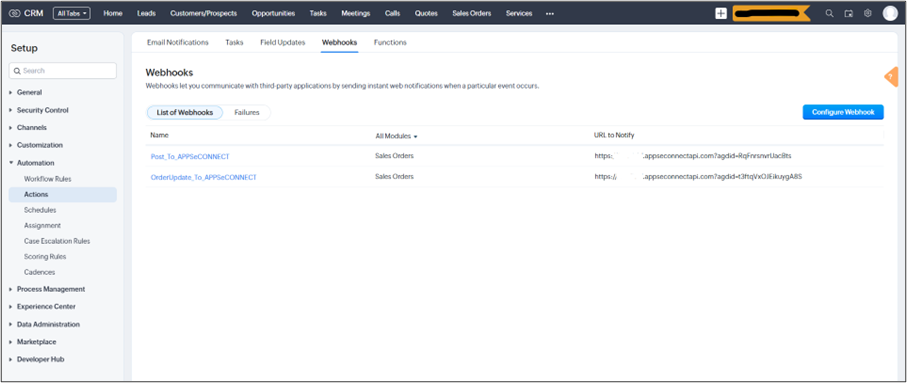Screen dimensions: 907x383
Task: Open the Services module
Action: [519, 13]
